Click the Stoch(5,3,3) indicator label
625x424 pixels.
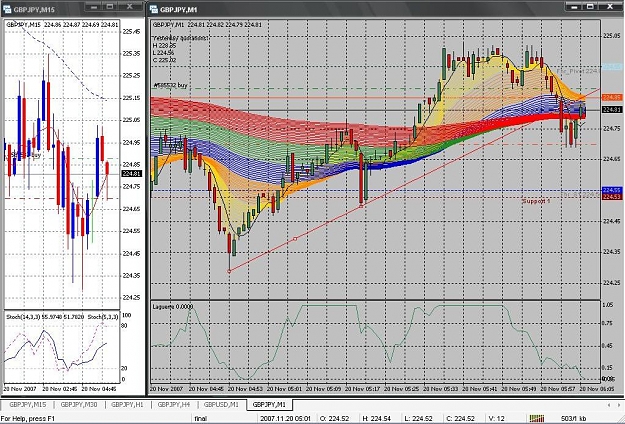(x=103, y=317)
